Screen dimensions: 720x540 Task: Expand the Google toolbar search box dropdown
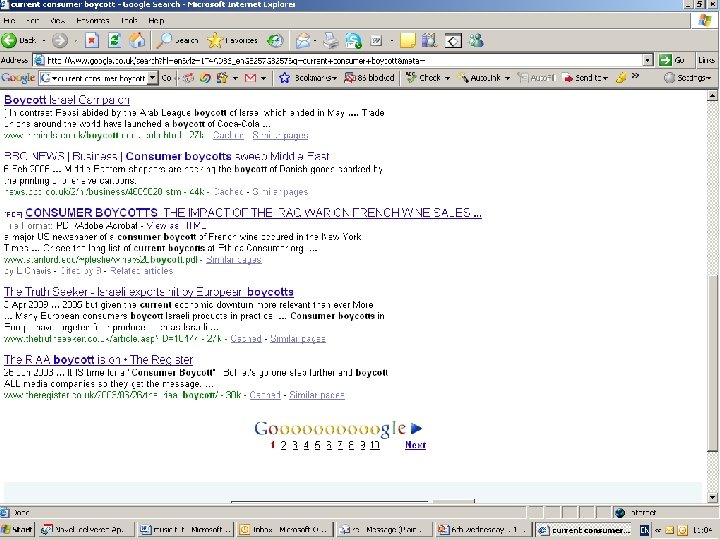point(153,78)
